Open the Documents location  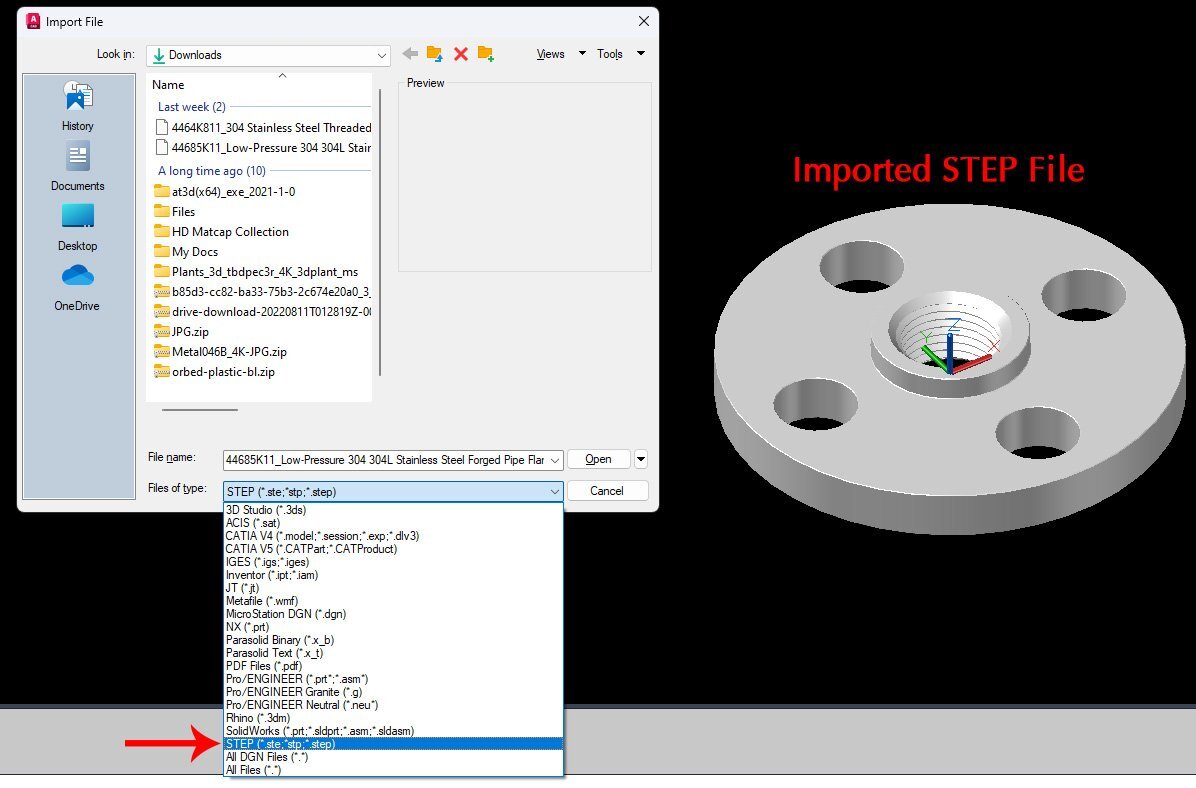point(78,166)
